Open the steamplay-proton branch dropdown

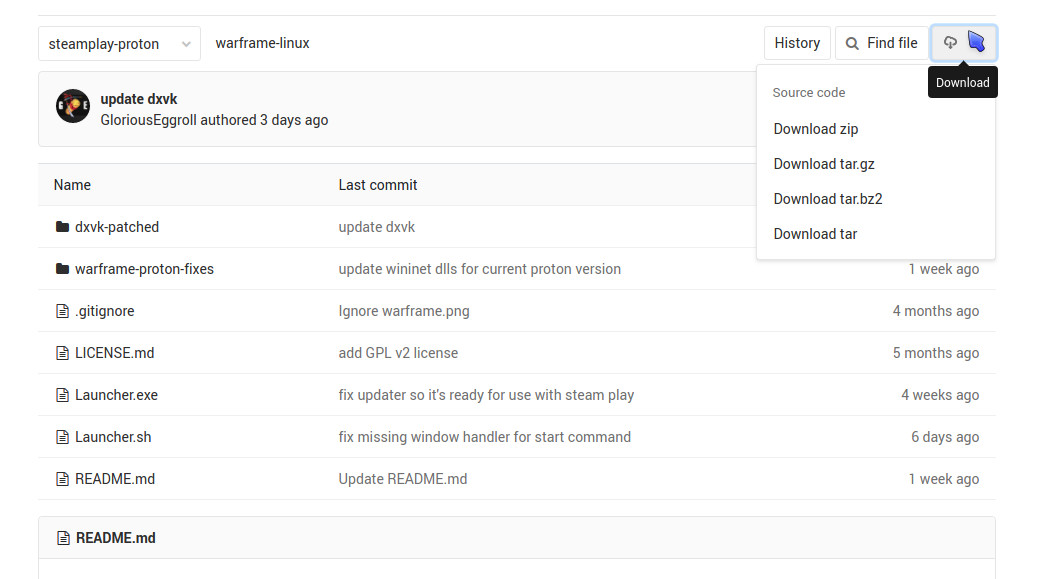[x=119, y=44]
